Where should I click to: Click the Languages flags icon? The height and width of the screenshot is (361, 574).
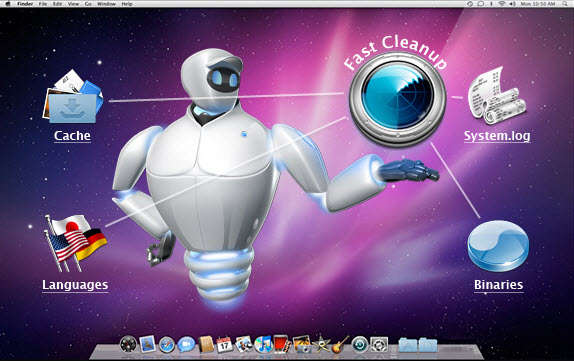coord(76,243)
